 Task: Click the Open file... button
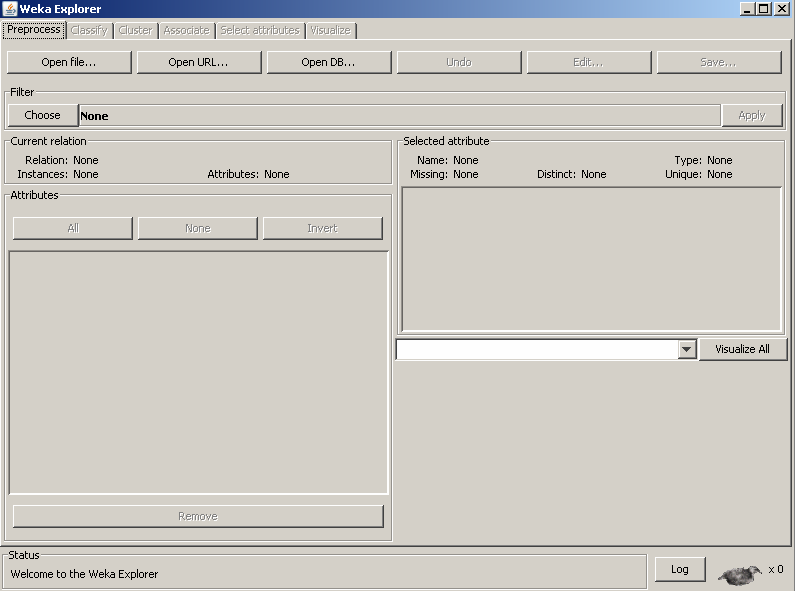tap(69, 62)
